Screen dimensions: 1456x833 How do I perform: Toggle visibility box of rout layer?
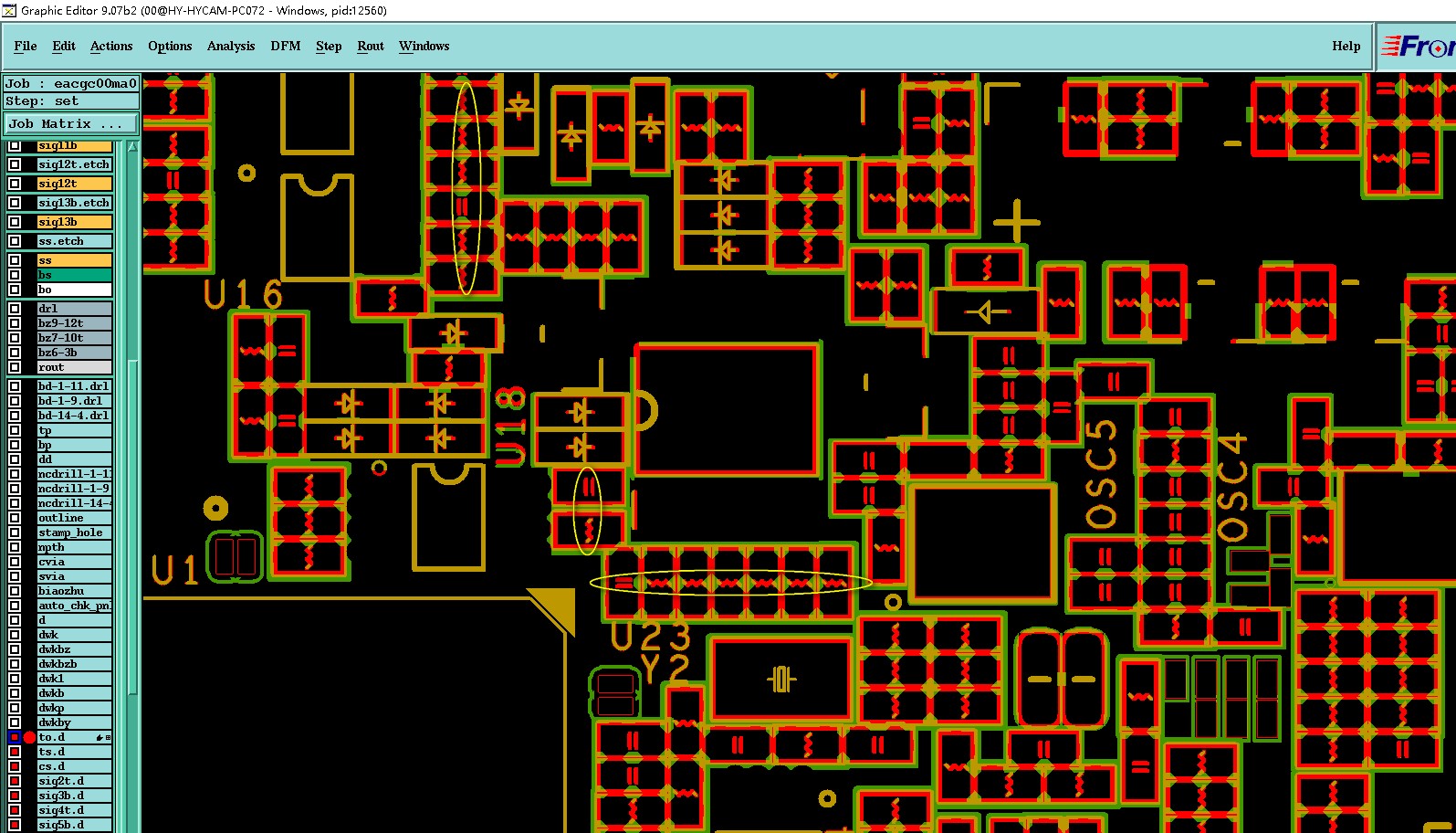click(15, 367)
